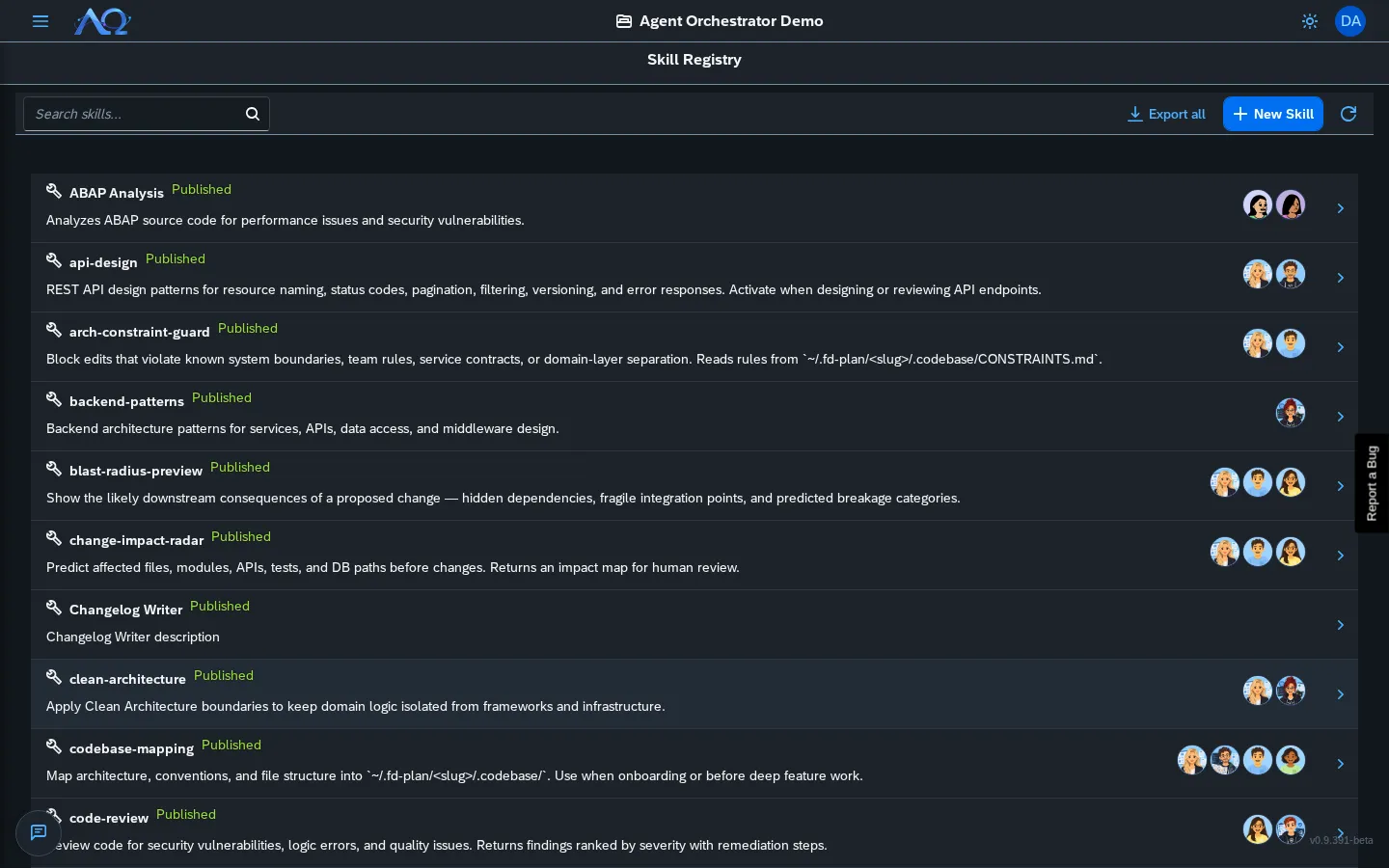The width and height of the screenshot is (1389, 868).
Task: Click the search magnifier icon
Action: click(253, 114)
